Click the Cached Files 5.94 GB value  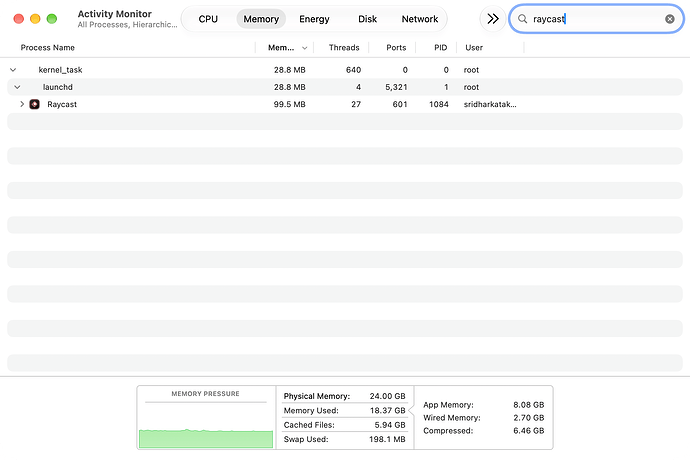[x=390, y=425]
